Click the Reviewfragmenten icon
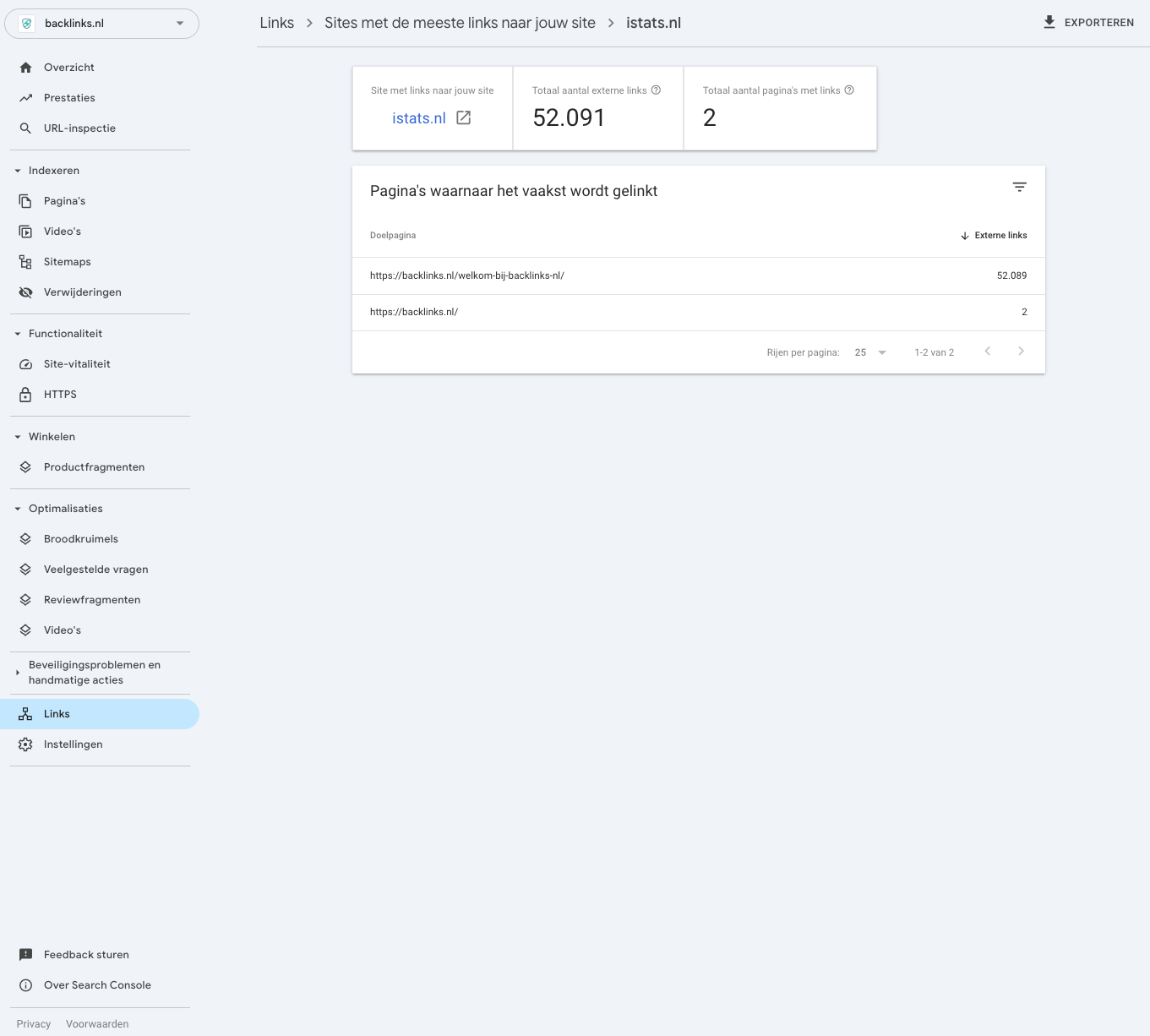 tap(26, 599)
